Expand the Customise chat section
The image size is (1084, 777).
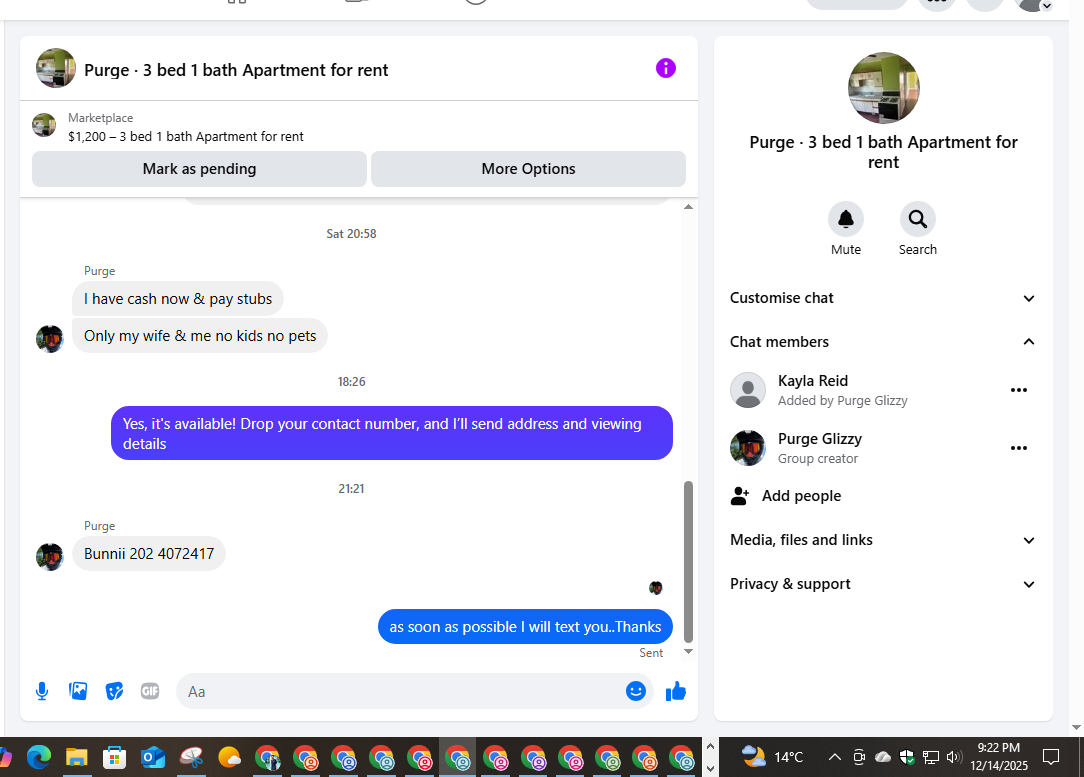tap(883, 298)
